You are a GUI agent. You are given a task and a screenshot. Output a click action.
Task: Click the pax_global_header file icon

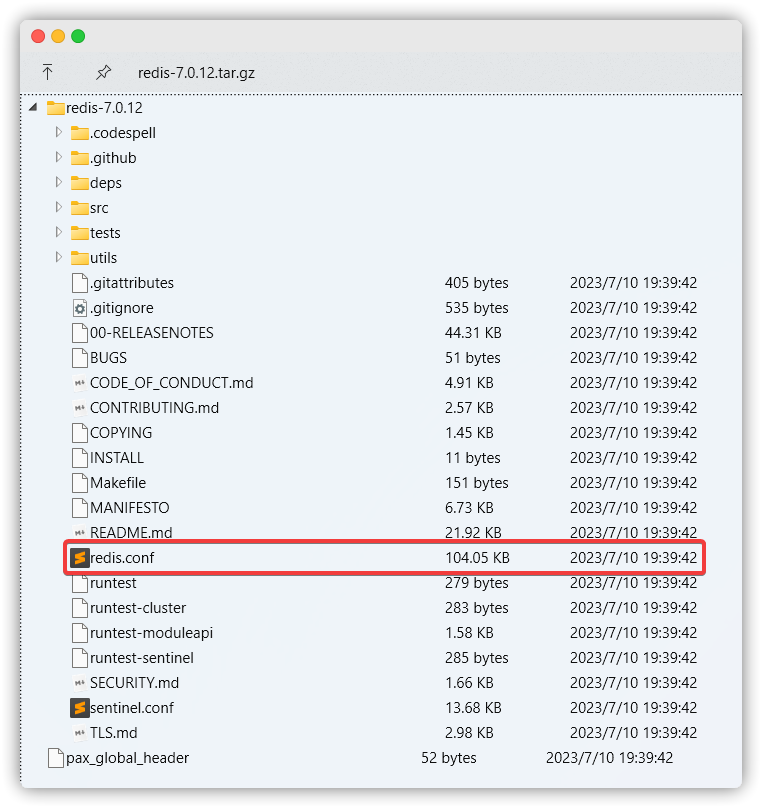coord(56,758)
